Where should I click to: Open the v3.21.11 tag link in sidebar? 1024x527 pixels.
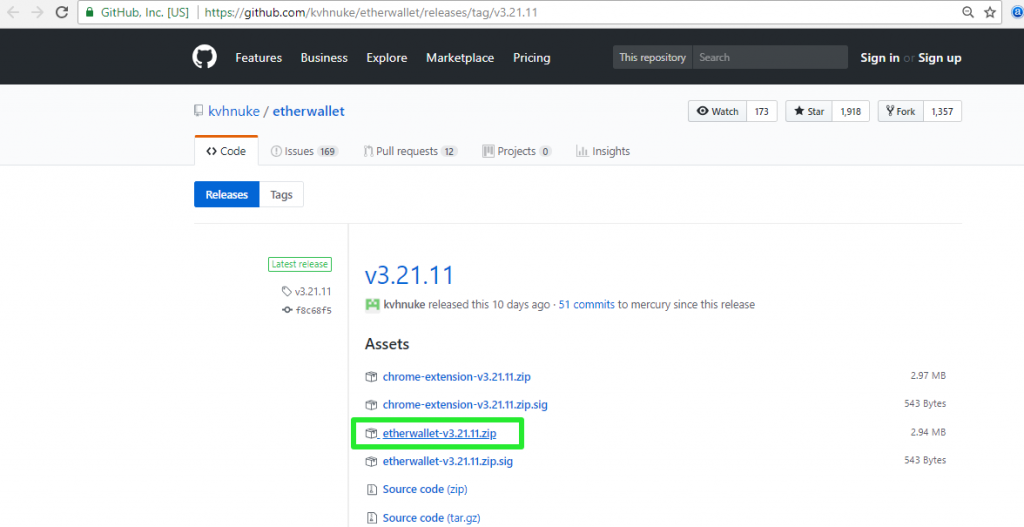click(313, 291)
